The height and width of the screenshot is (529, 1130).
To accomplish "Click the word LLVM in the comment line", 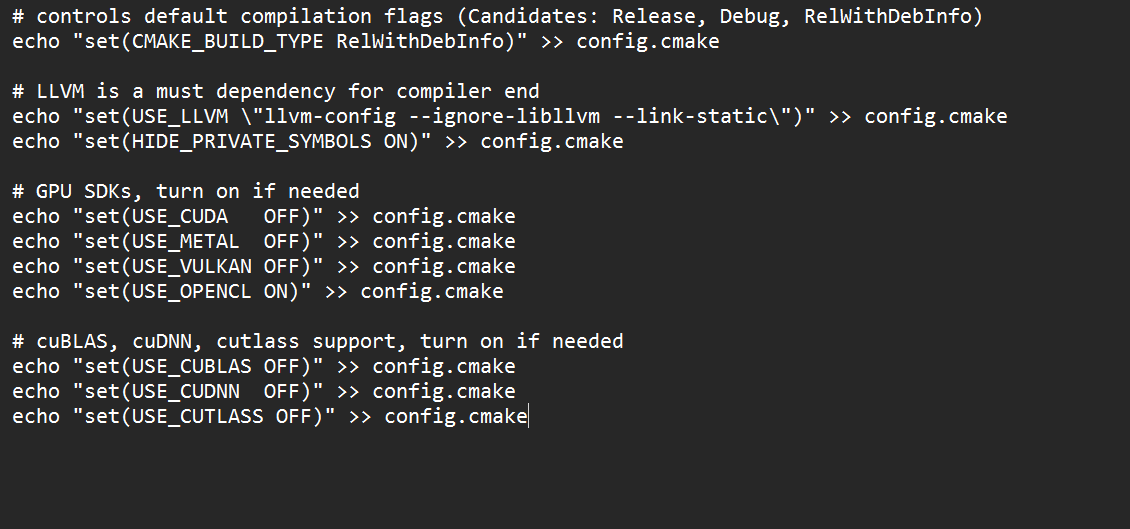I will click(x=60, y=92).
